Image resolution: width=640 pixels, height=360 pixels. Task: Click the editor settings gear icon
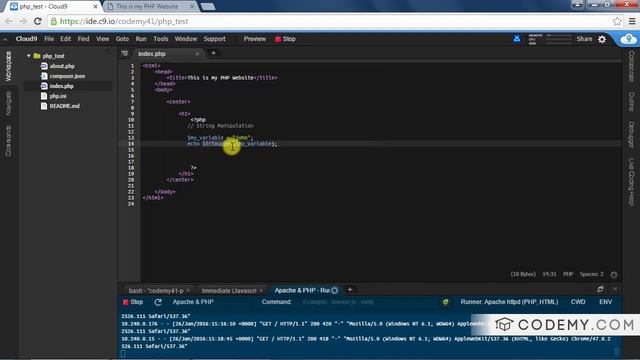[x=614, y=275]
